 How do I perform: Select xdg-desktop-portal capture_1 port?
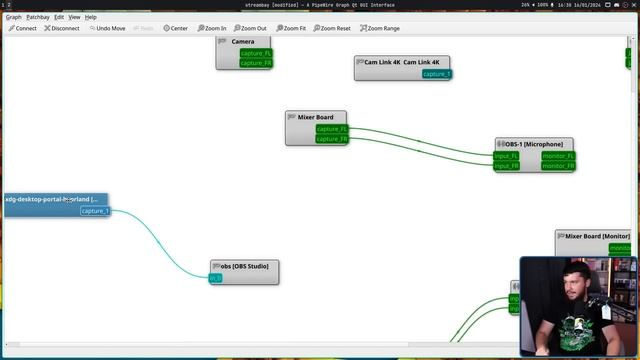point(95,211)
